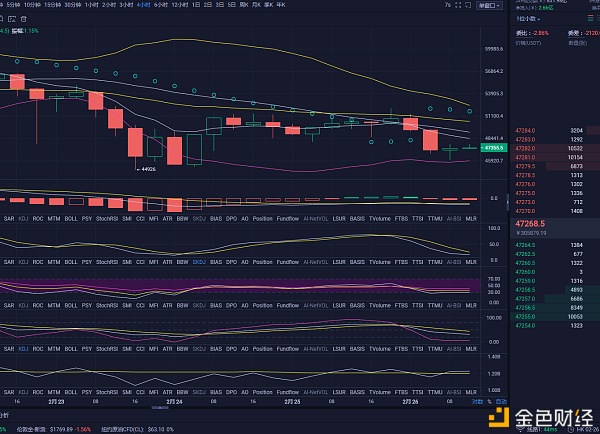
Task: Click ask price 47282.0 in order book
Action: [525, 148]
